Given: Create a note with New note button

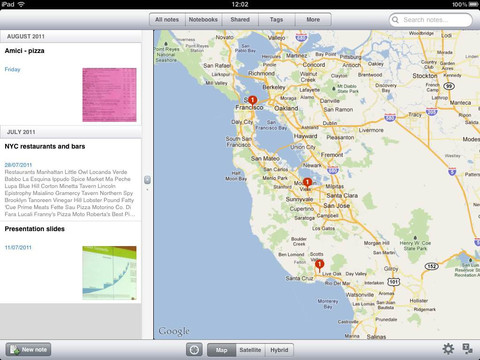Looking at the screenshot, I should pos(28,350).
